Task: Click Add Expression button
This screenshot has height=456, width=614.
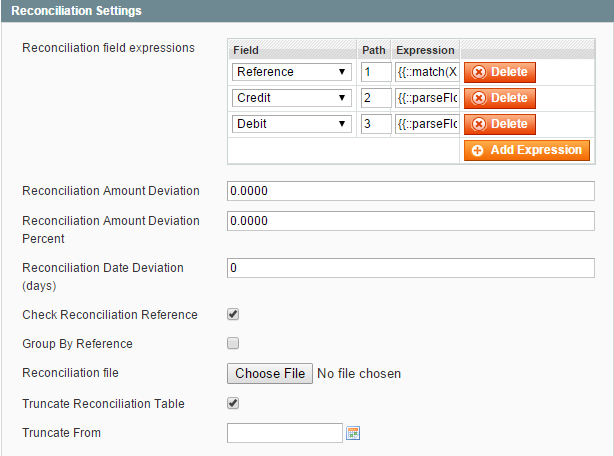Action: tap(526, 150)
